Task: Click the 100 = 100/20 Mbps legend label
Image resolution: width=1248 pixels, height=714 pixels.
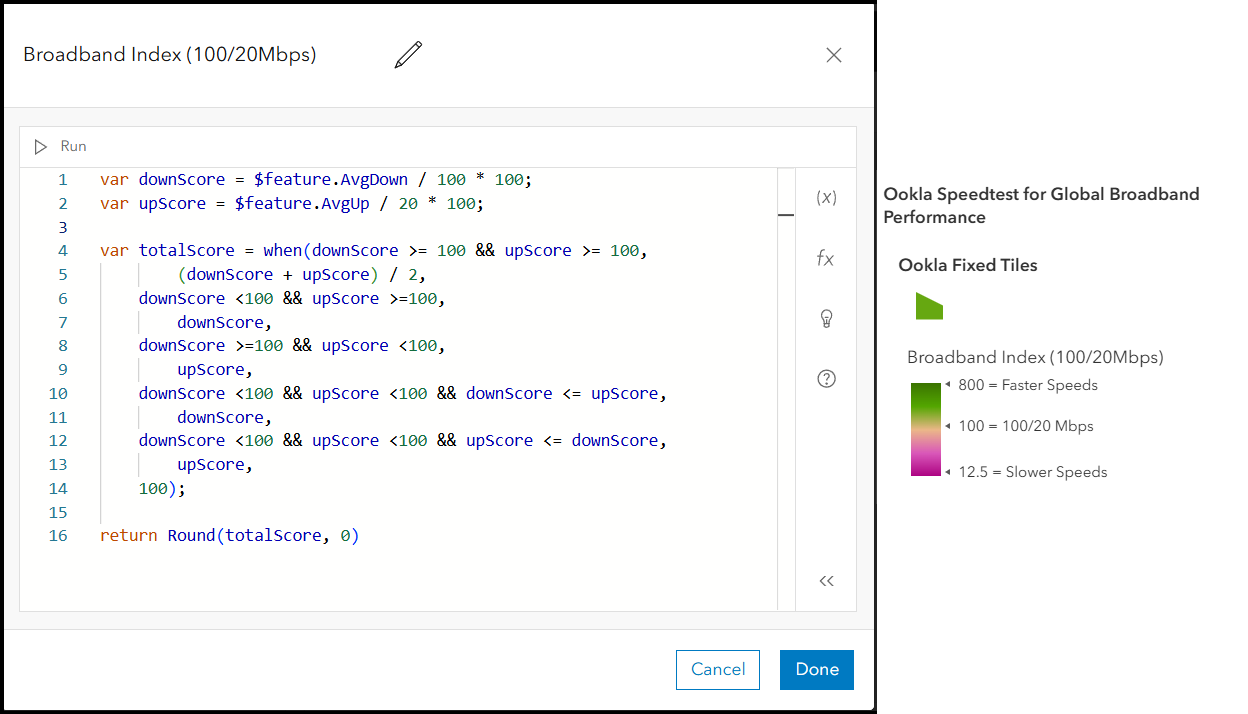Action: click(x=1025, y=426)
